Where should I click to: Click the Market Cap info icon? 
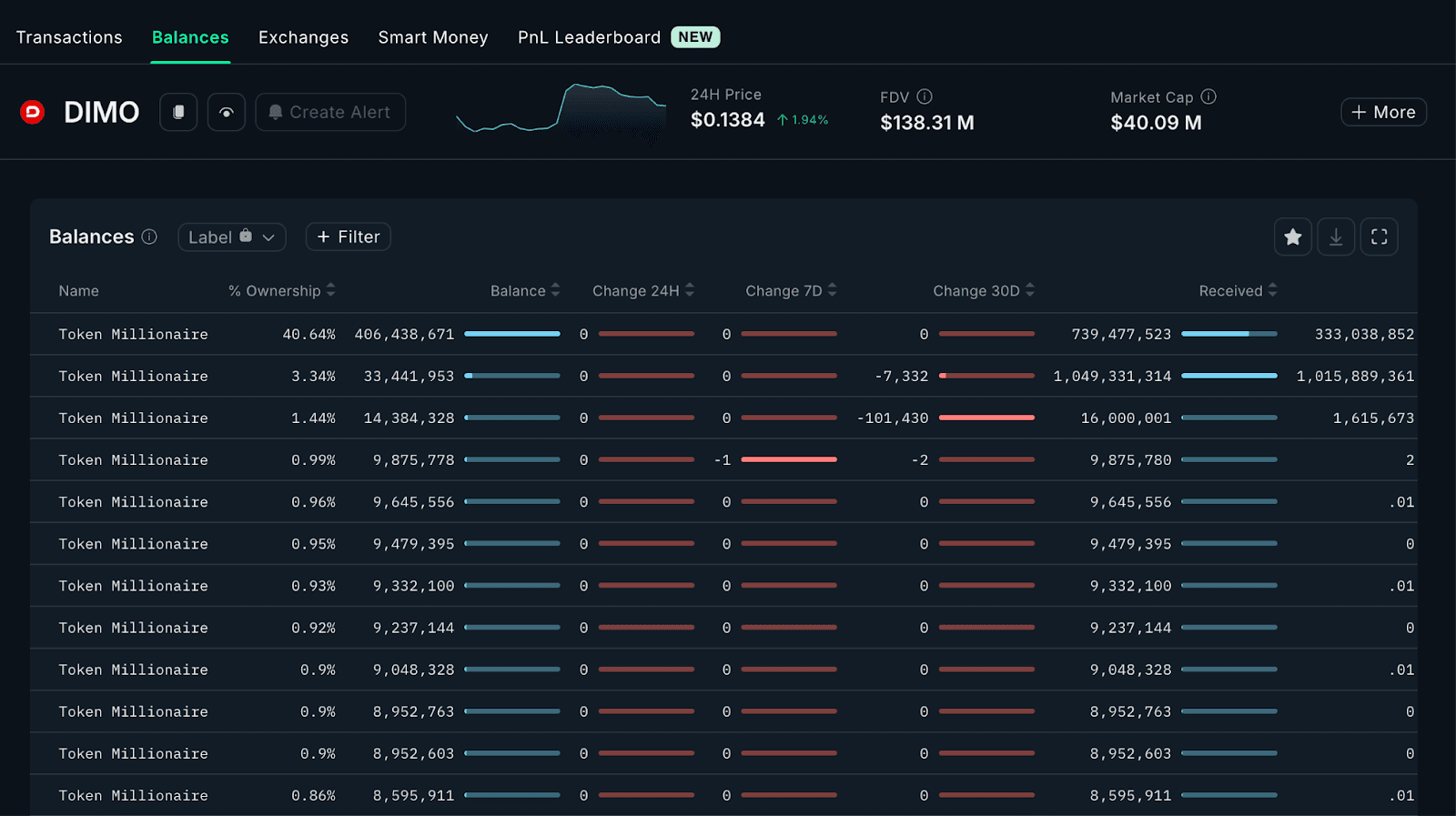1208,96
